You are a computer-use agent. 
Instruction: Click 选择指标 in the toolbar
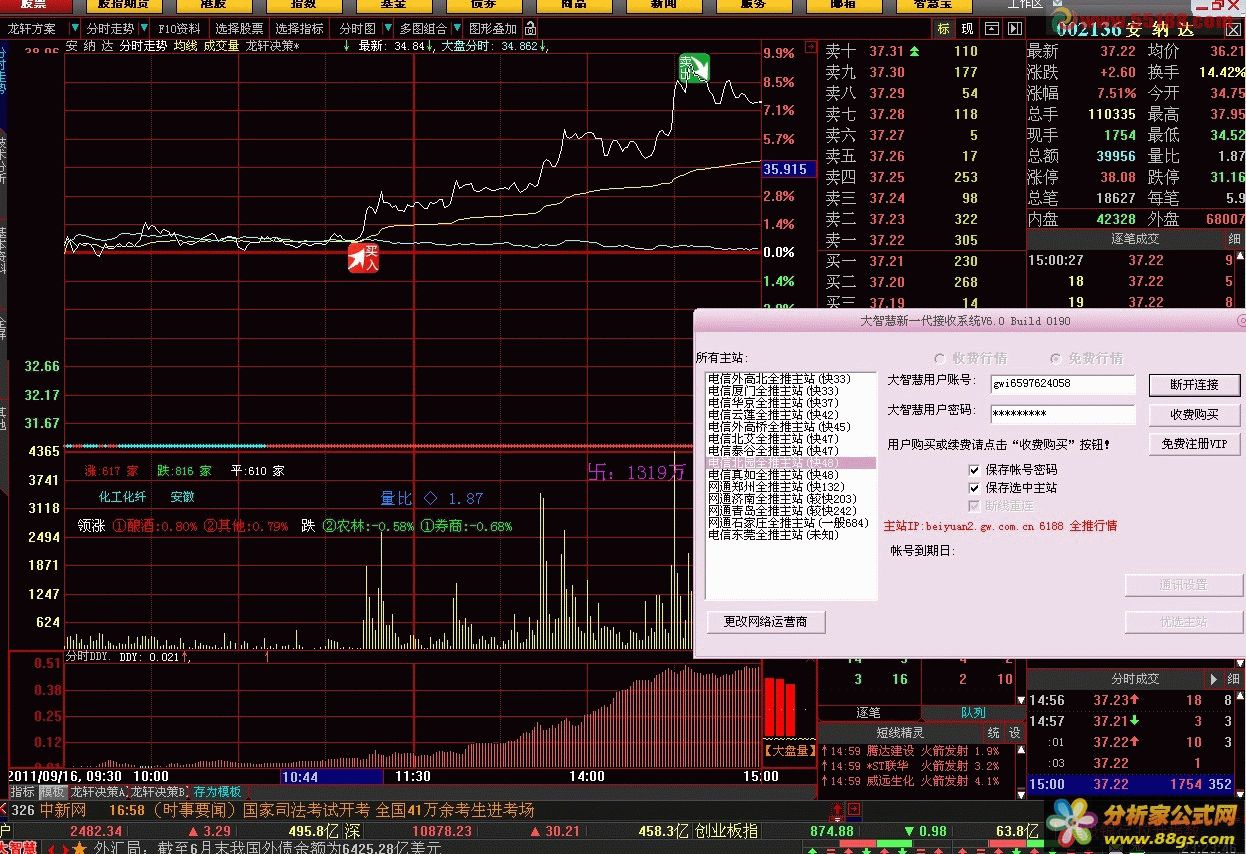pyautogui.click(x=300, y=29)
